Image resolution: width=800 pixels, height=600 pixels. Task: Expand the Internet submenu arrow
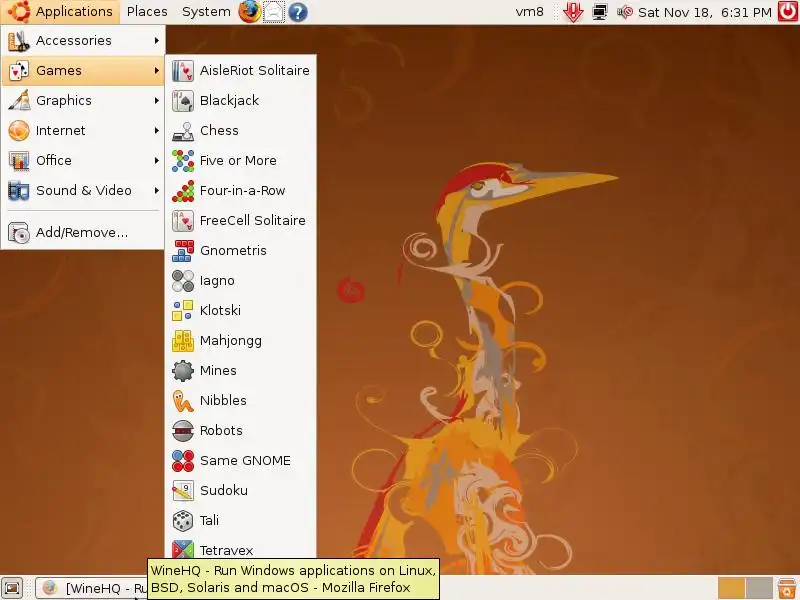(157, 131)
